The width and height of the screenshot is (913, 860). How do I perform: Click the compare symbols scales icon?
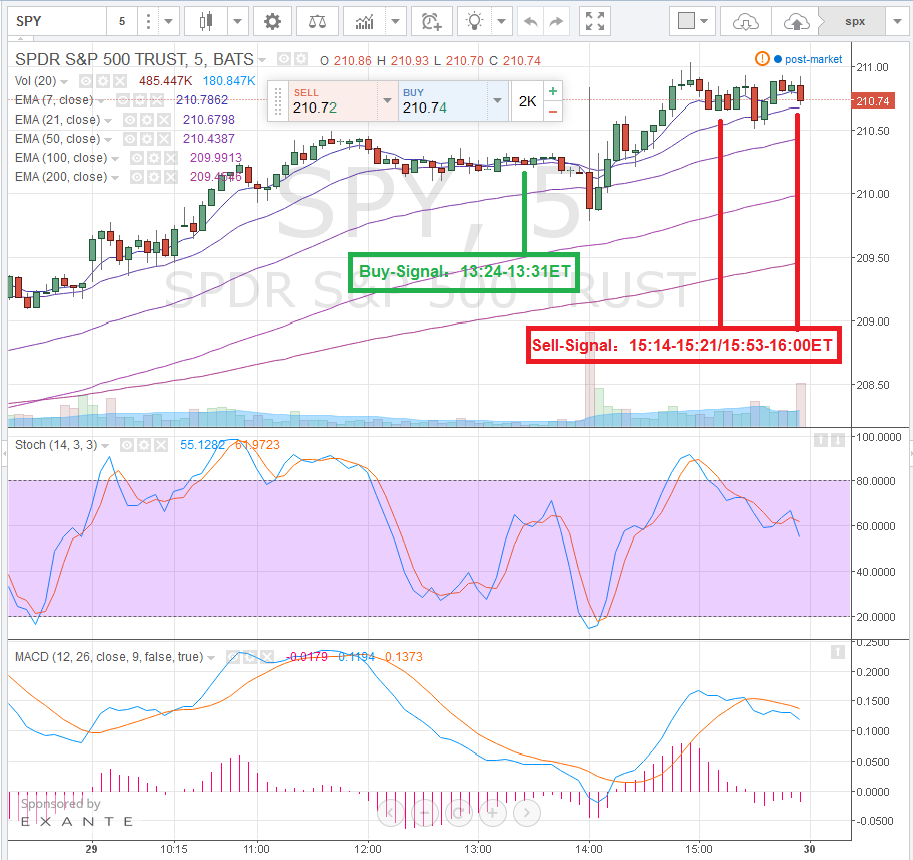(317, 22)
